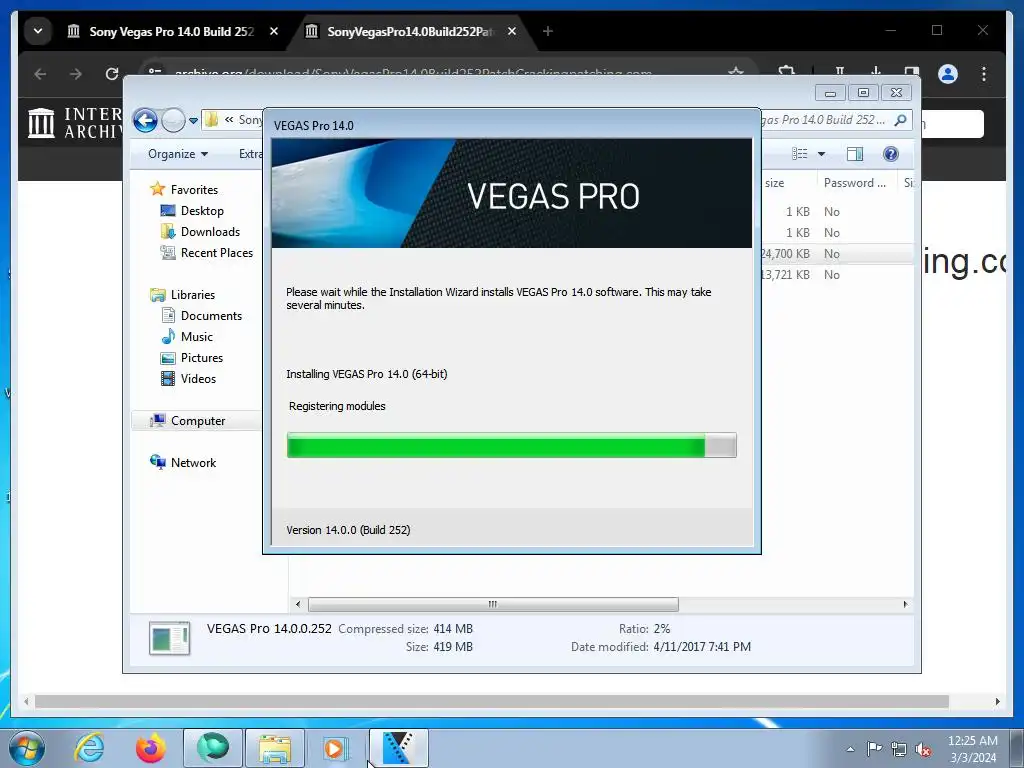Open browser three-dot menu
This screenshot has height=768, width=1024.
[984, 74]
